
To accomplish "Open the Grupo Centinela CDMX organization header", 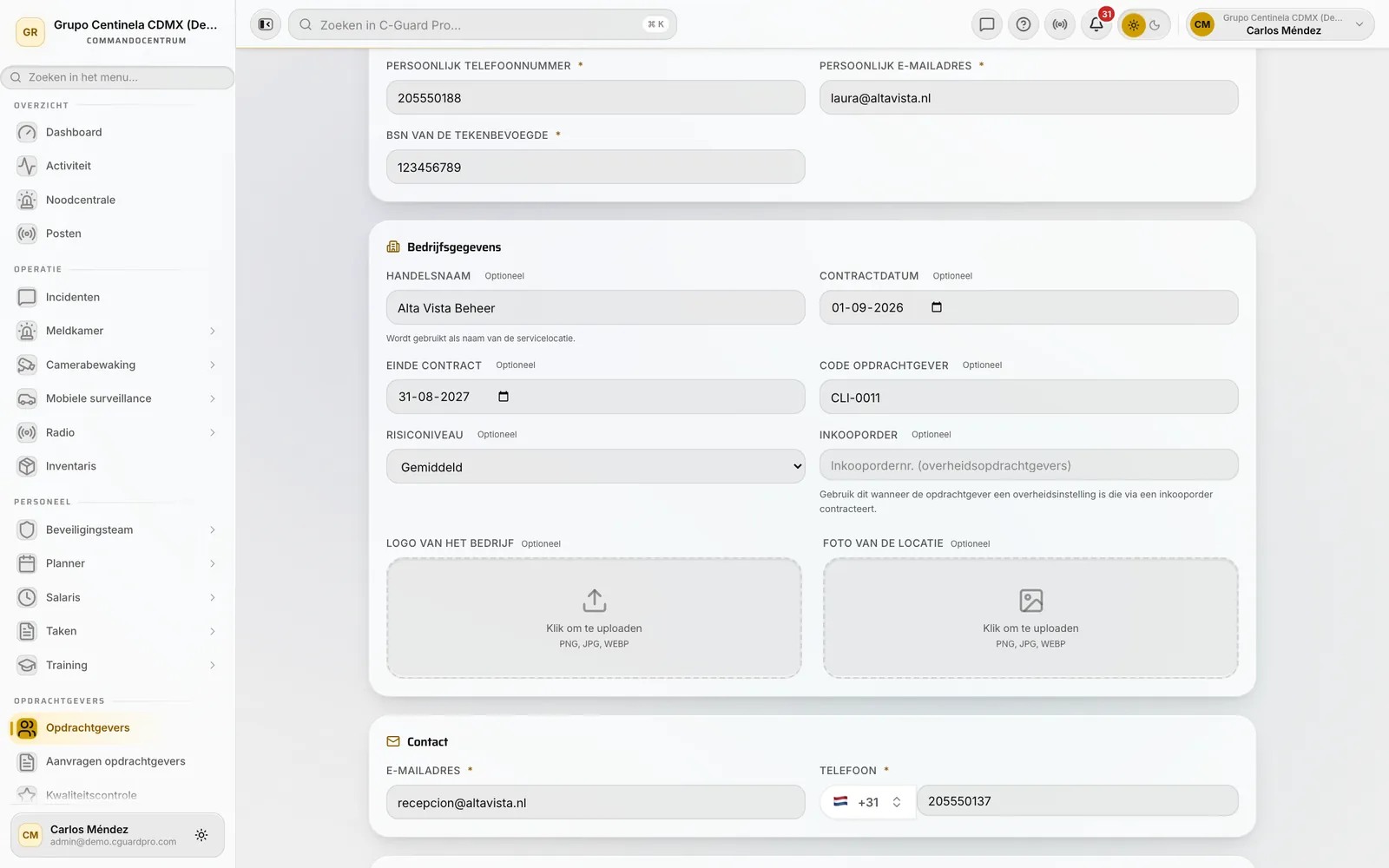I will pyautogui.click(x=117, y=31).
